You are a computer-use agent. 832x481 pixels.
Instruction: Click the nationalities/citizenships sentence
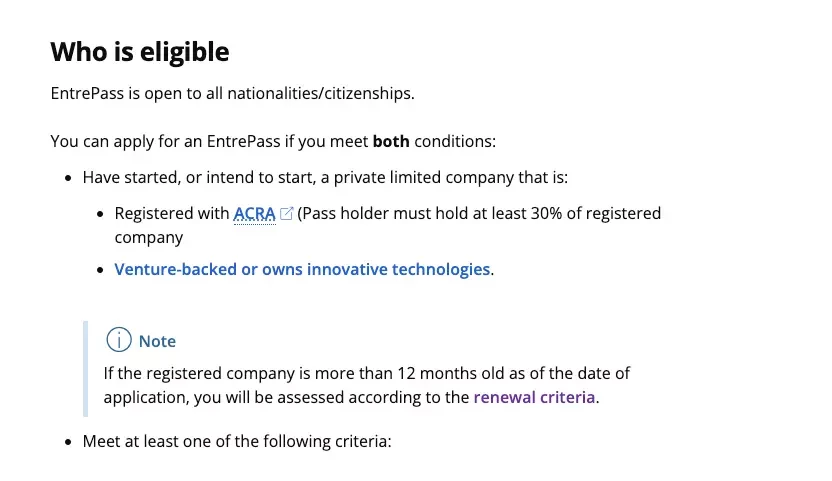pyautogui.click(x=232, y=93)
